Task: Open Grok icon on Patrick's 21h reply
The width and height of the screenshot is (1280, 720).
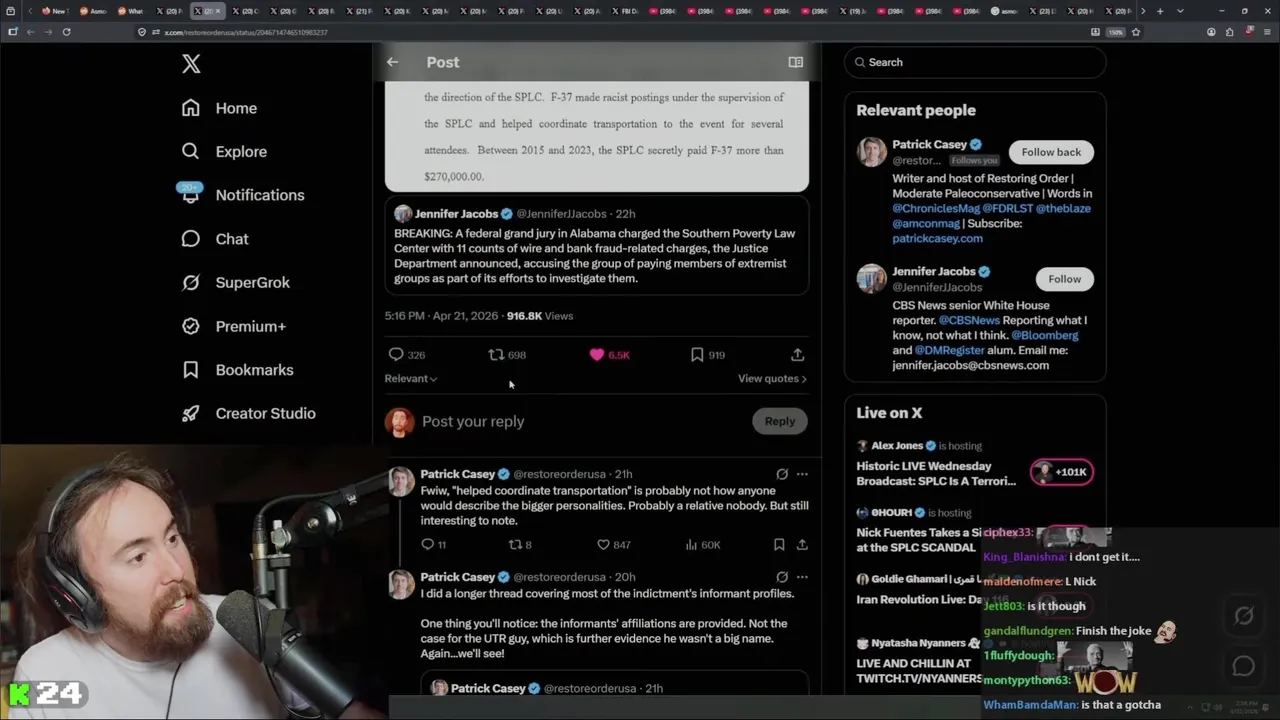Action: click(x=782, y=474)
